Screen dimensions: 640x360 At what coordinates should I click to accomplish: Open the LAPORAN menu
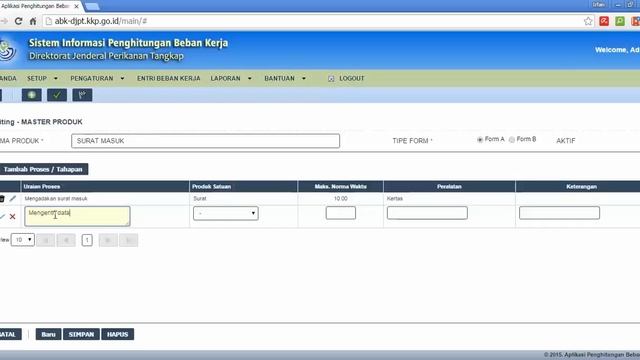[x=225, y=78]
